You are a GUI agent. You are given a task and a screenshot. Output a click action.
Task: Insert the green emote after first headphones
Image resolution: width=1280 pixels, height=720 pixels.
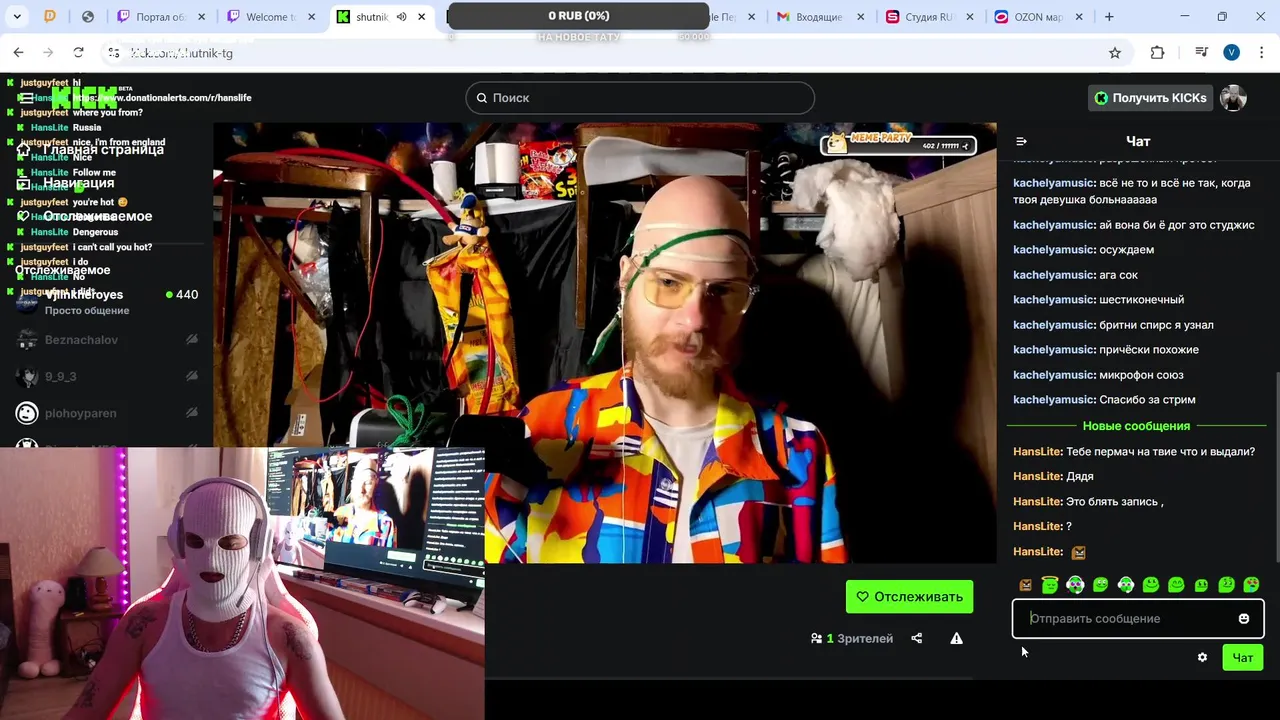click(x=1100, y=585)
